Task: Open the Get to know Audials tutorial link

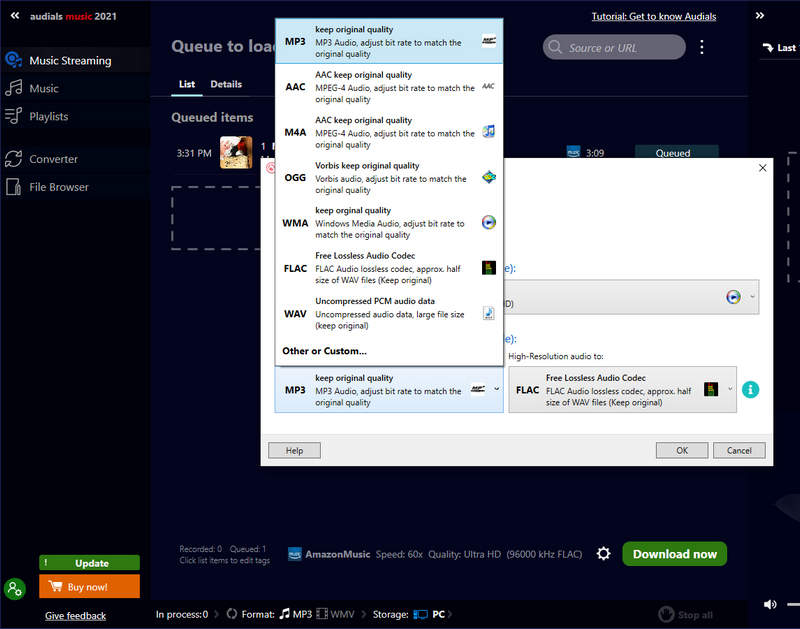Action: pyautogui.click(x=654, y=16)
